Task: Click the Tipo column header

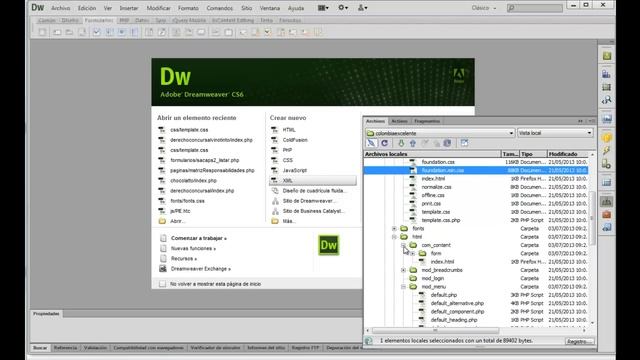Action: pyautogui.click(x=533, y=154)
